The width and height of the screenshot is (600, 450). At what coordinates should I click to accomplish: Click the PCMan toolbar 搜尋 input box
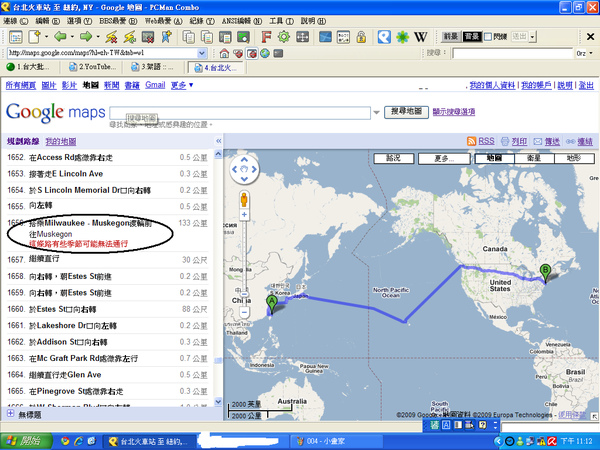tap(512, 53)
